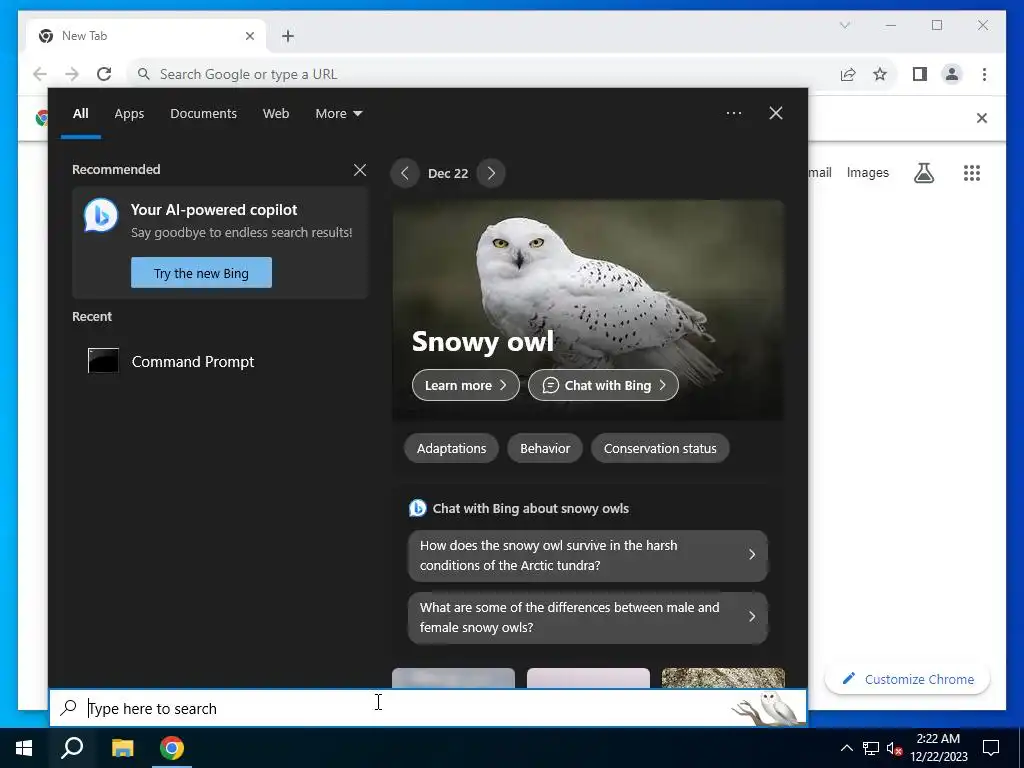Open the notification center icon

point(991,748)
